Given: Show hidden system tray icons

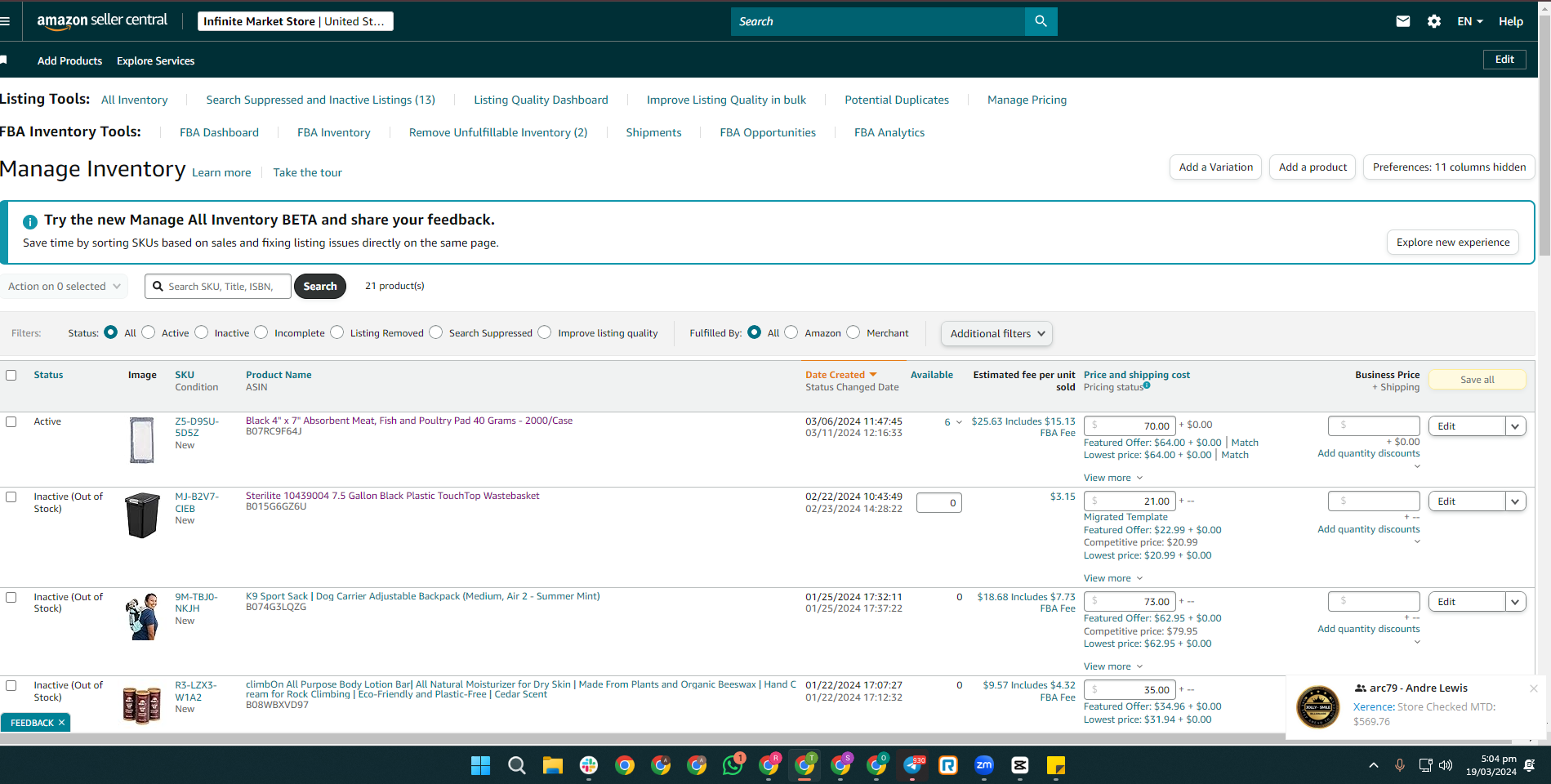Looking at the screenshot, I should pos(1374,765).
